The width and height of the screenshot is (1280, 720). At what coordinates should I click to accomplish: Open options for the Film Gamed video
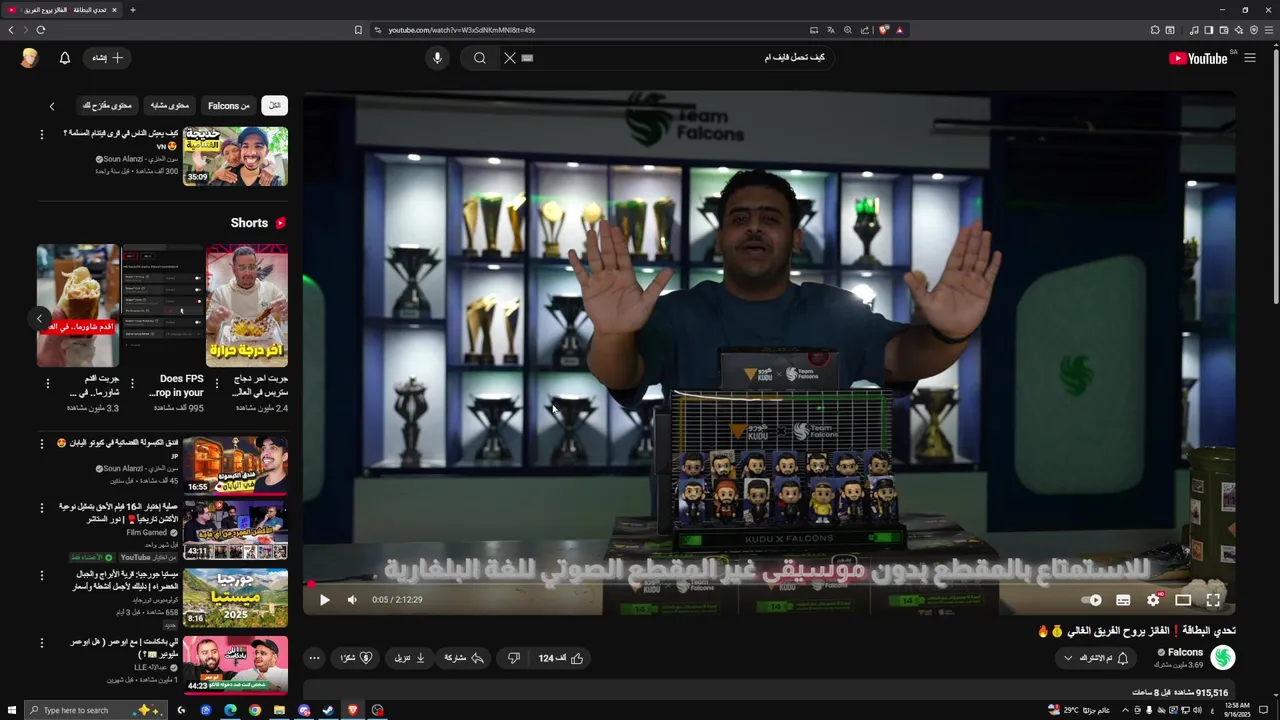click(42, 507)
